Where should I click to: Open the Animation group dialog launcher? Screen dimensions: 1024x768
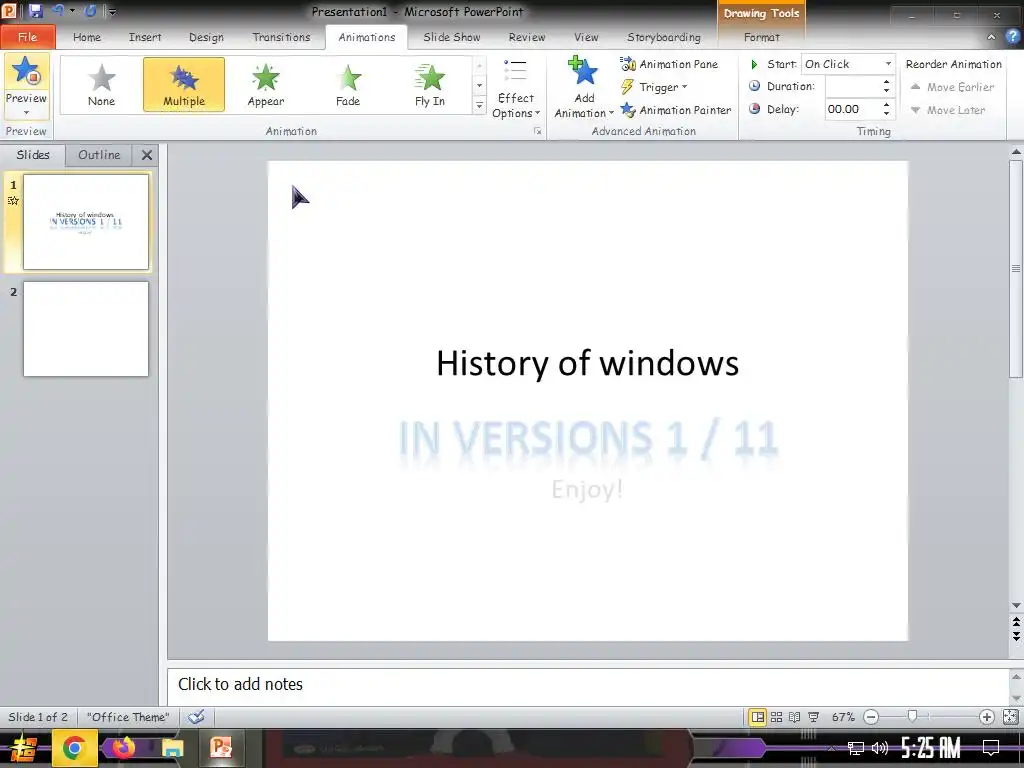[x=538, y=131]
